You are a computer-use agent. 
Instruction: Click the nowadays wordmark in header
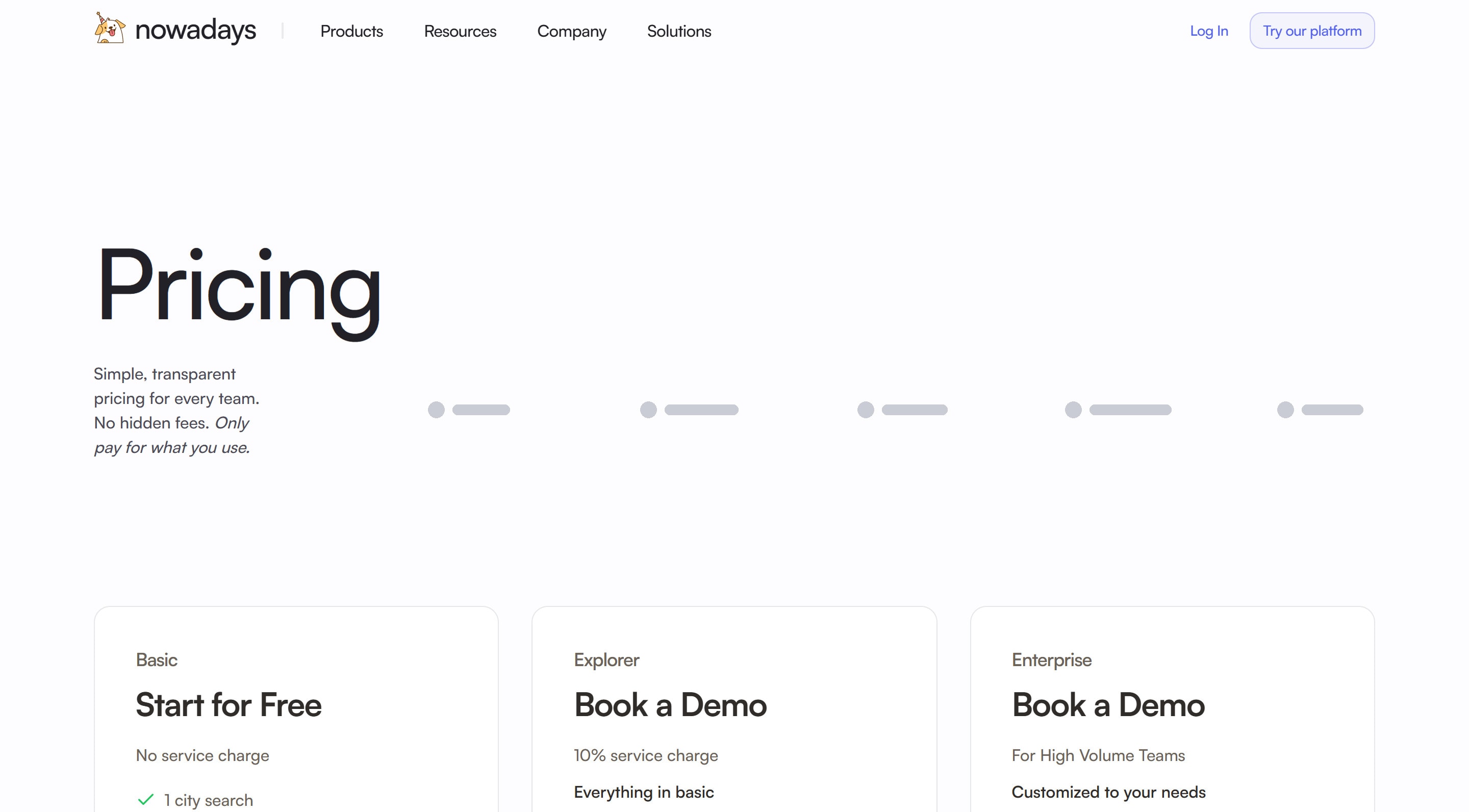(195, 30)
